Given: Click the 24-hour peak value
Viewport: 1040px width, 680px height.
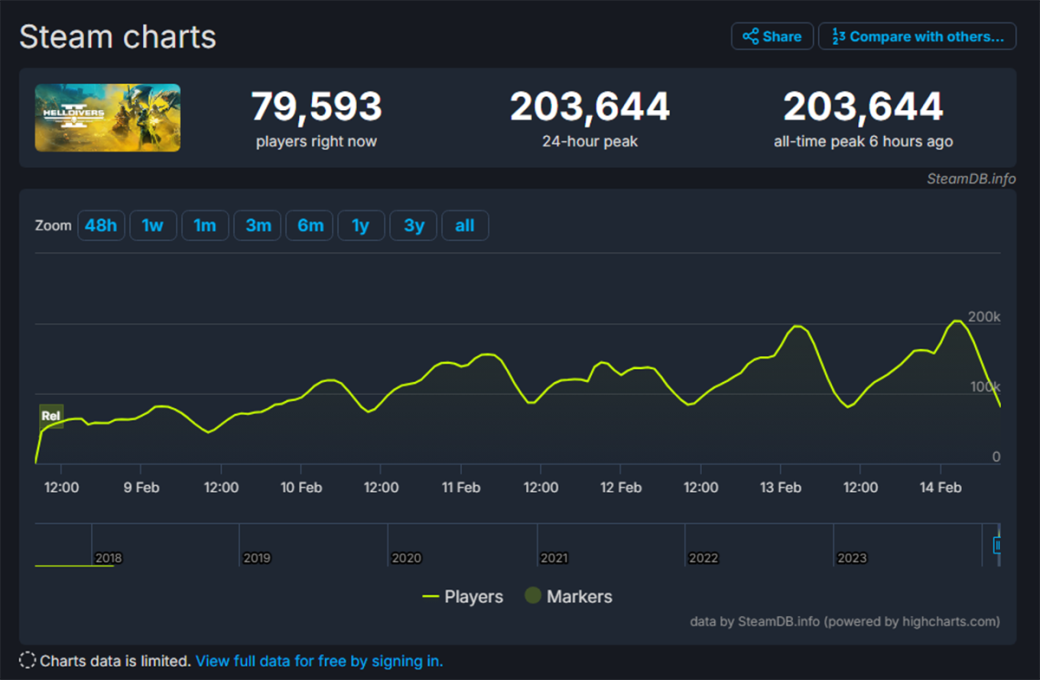Looking at the screenshot, I should pos(590,106).
